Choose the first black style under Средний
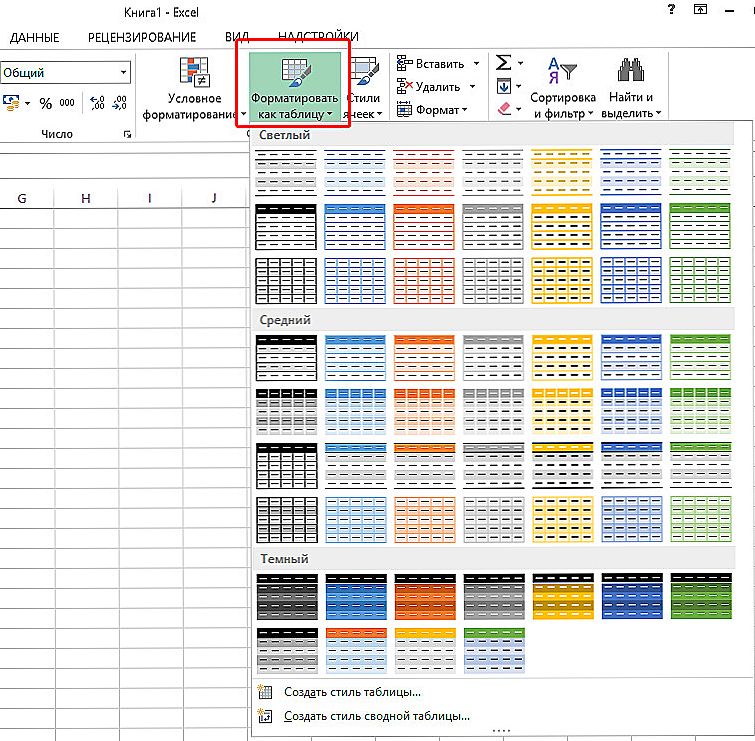Image resolution: width=755 pixels, height=741 pixels. 286,354
